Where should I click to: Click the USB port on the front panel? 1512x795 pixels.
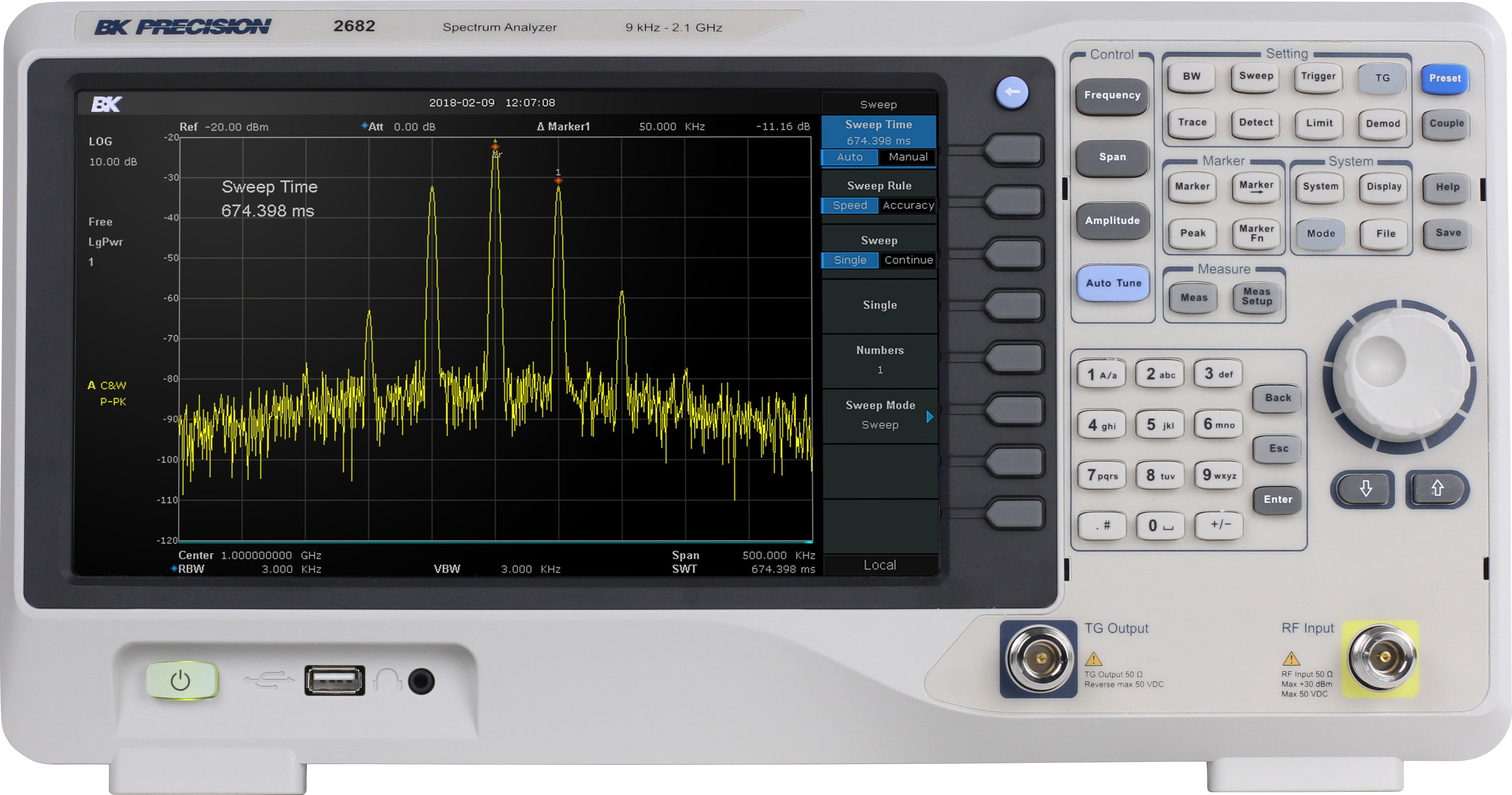(x=334, y=680)
